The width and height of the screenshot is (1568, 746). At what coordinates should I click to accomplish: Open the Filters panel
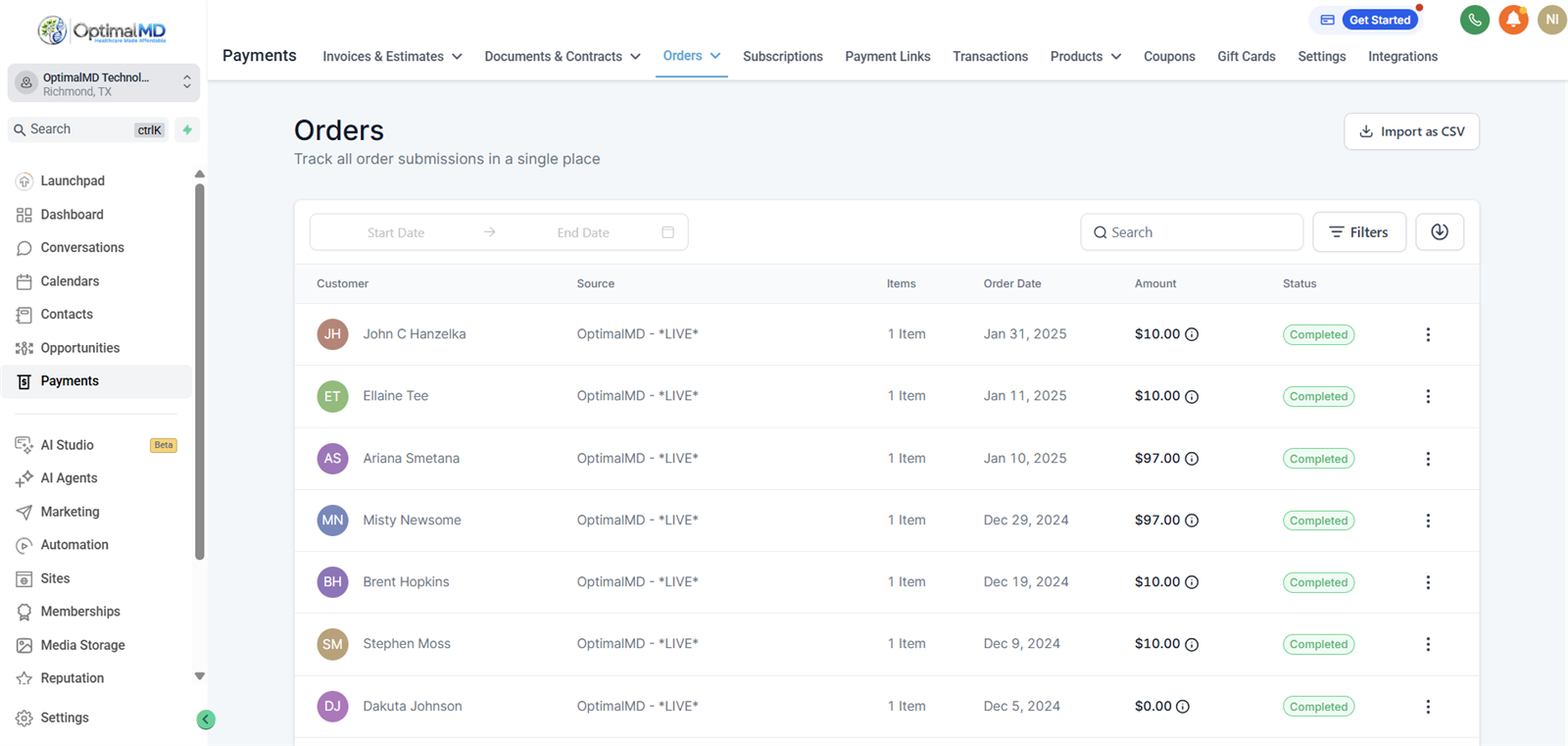(1359, 232)
